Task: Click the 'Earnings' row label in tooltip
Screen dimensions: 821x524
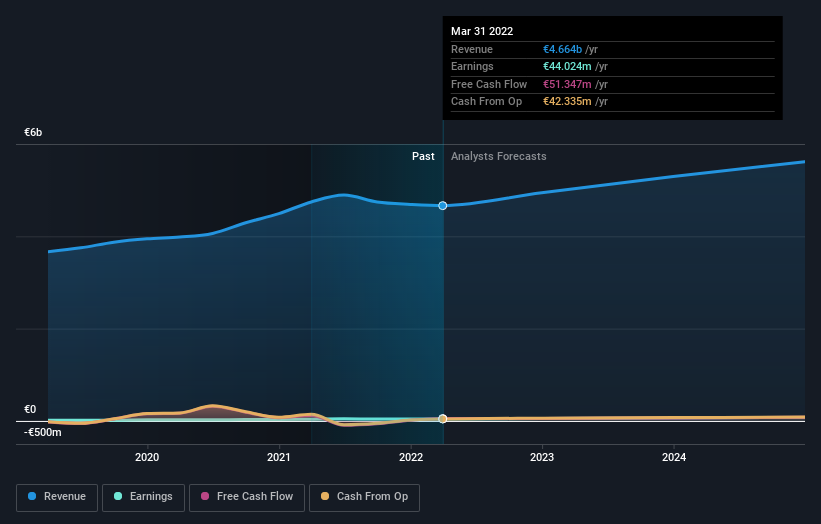Action: click(x=472, y=66)
